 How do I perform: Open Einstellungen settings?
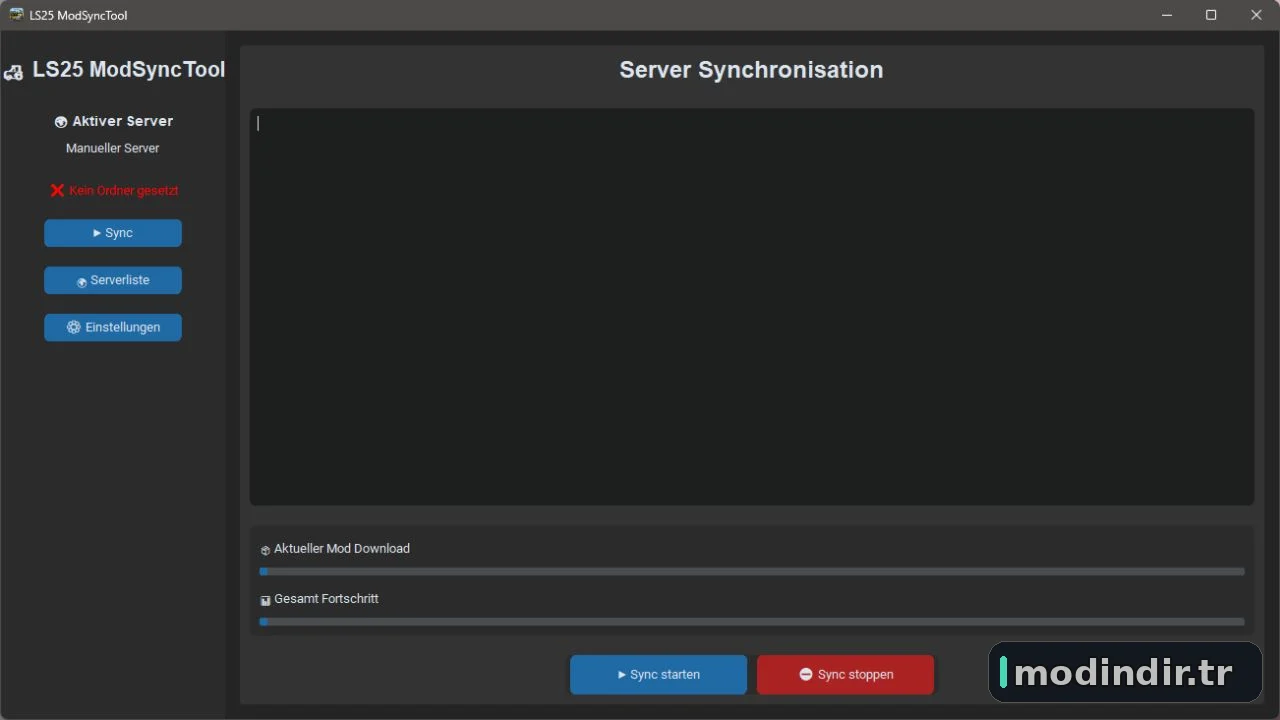[x=113, y=327]
